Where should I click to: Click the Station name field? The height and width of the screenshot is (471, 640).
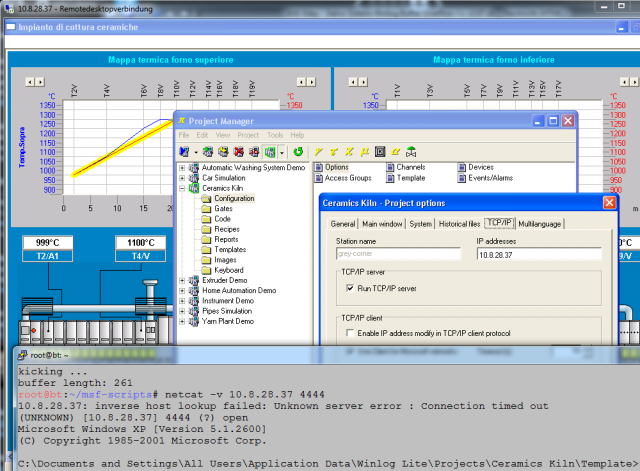point(398,254)
